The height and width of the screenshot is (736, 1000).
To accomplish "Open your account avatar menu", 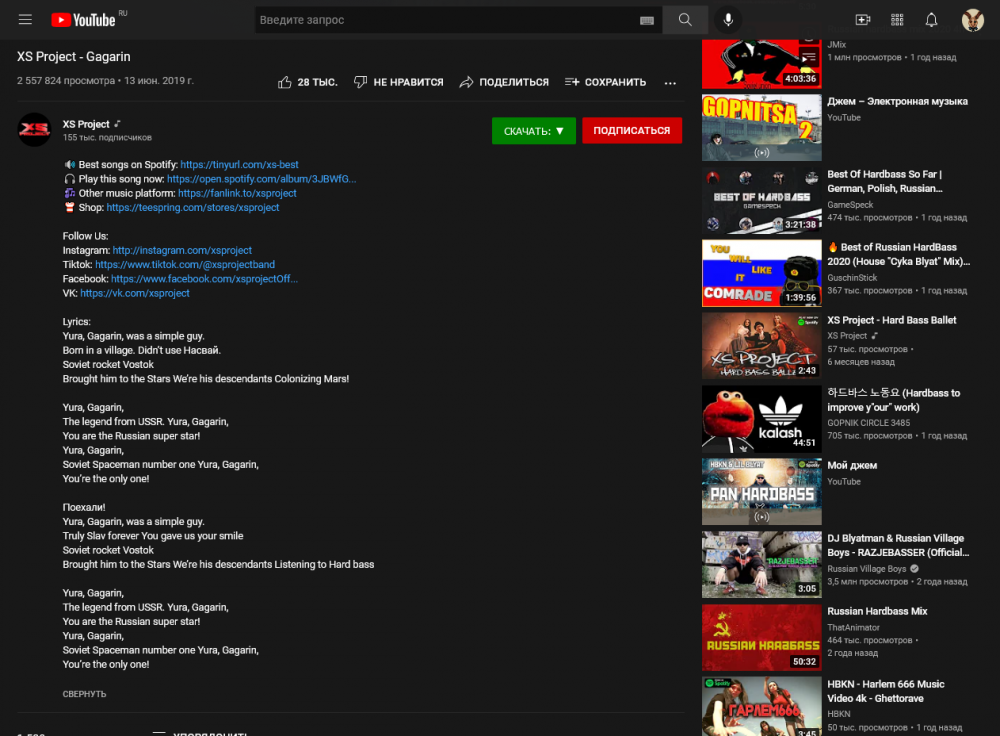I will (971, 19).
